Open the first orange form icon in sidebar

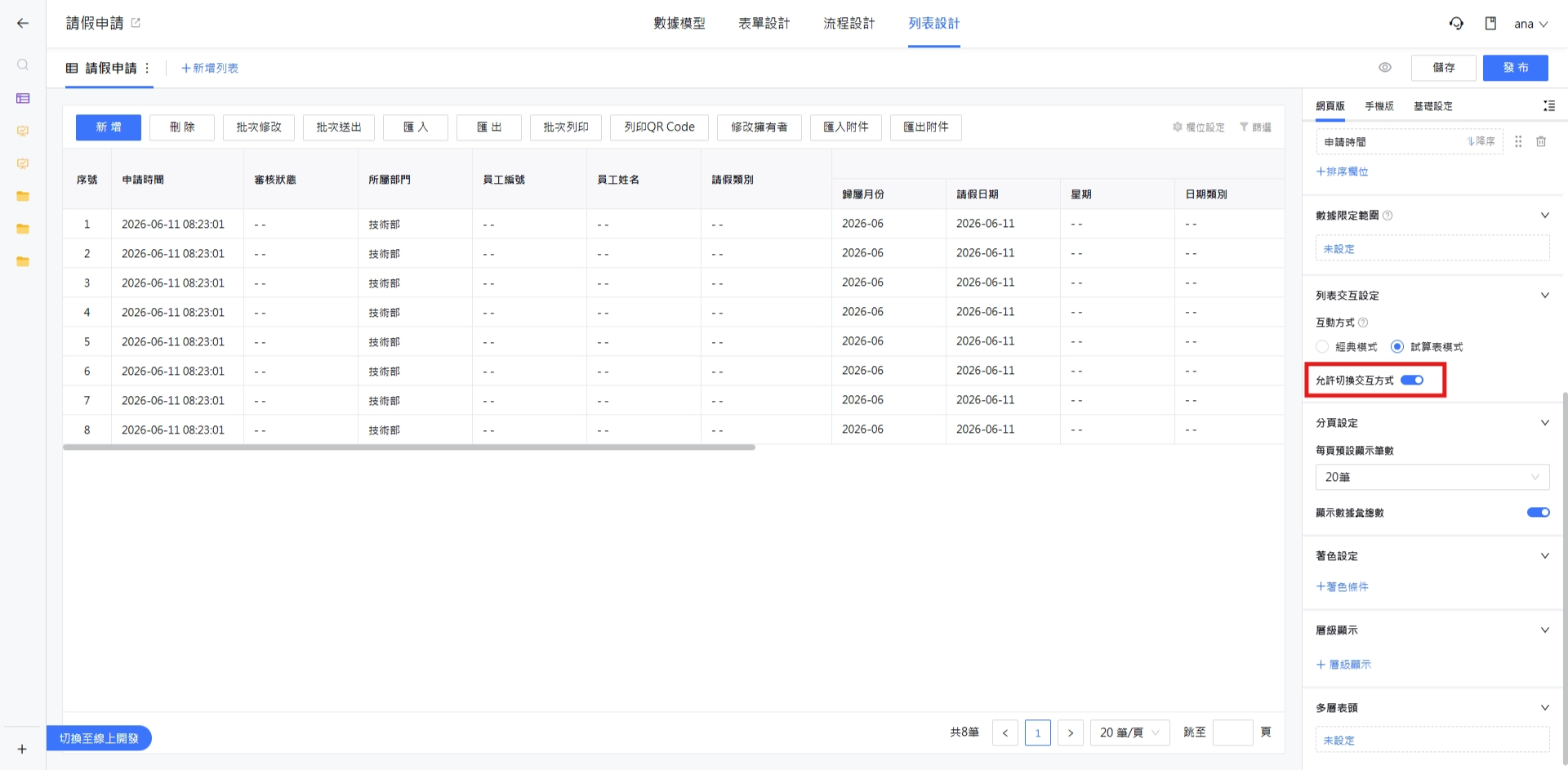(23, 131)
